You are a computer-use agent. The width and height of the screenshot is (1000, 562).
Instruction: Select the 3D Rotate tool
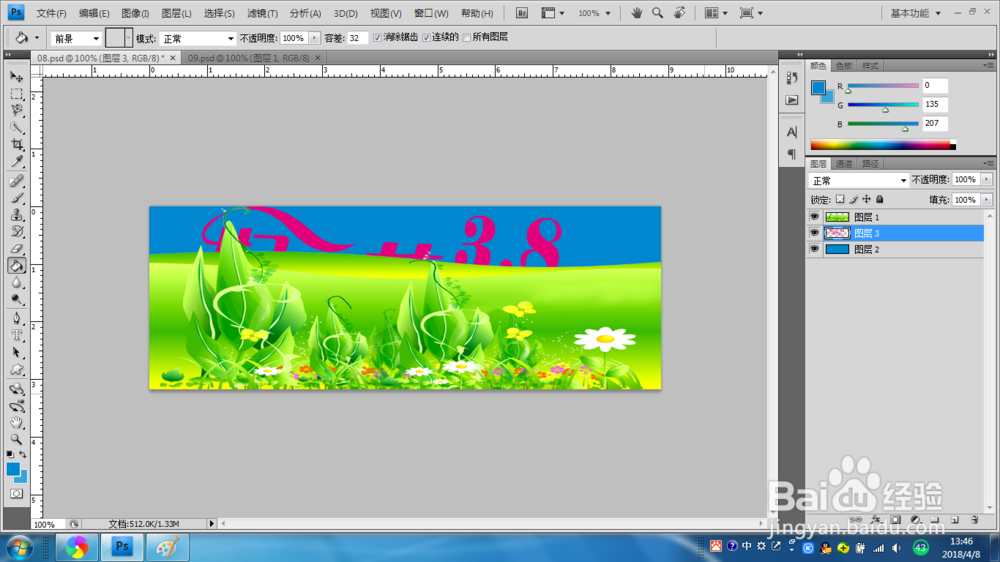pos(17,389)
